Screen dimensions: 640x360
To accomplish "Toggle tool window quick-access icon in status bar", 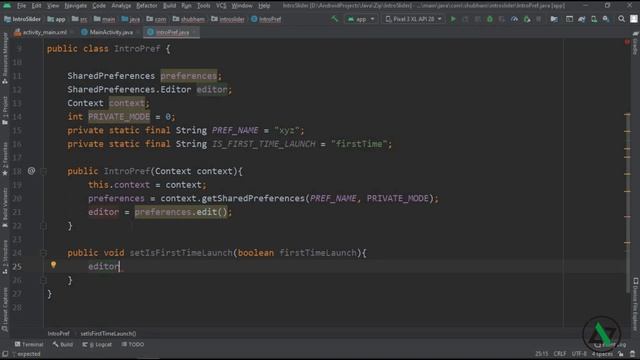I will 5,354.
